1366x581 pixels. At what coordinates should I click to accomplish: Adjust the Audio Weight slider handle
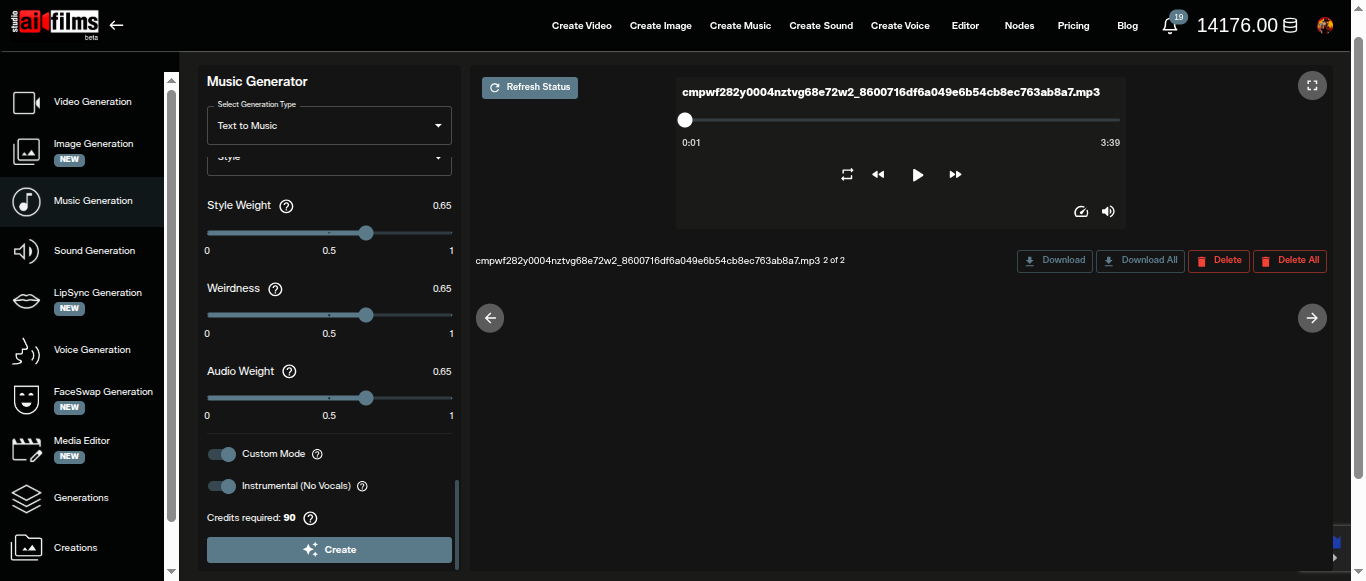(x=366, y=398)
